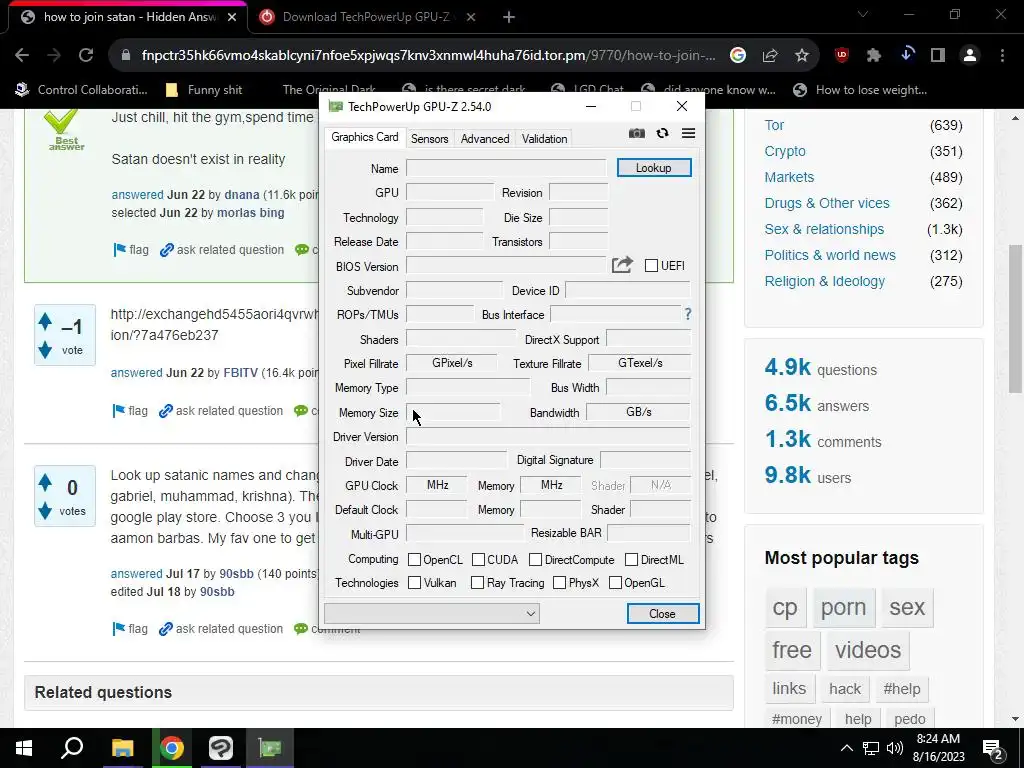Open the GPU-Z taskbar icon
Screen dimensions: 1024x768
[x=270, y=748]
